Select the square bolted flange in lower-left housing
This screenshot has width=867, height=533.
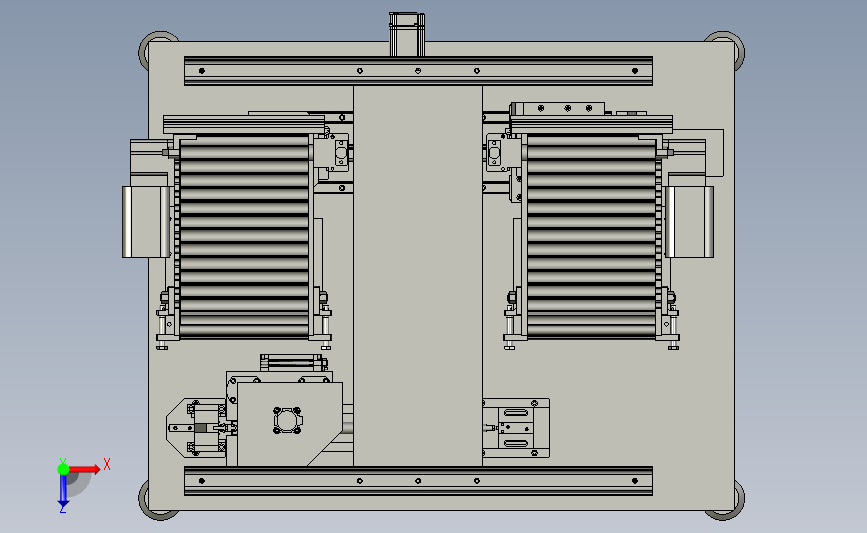point(288,421)
